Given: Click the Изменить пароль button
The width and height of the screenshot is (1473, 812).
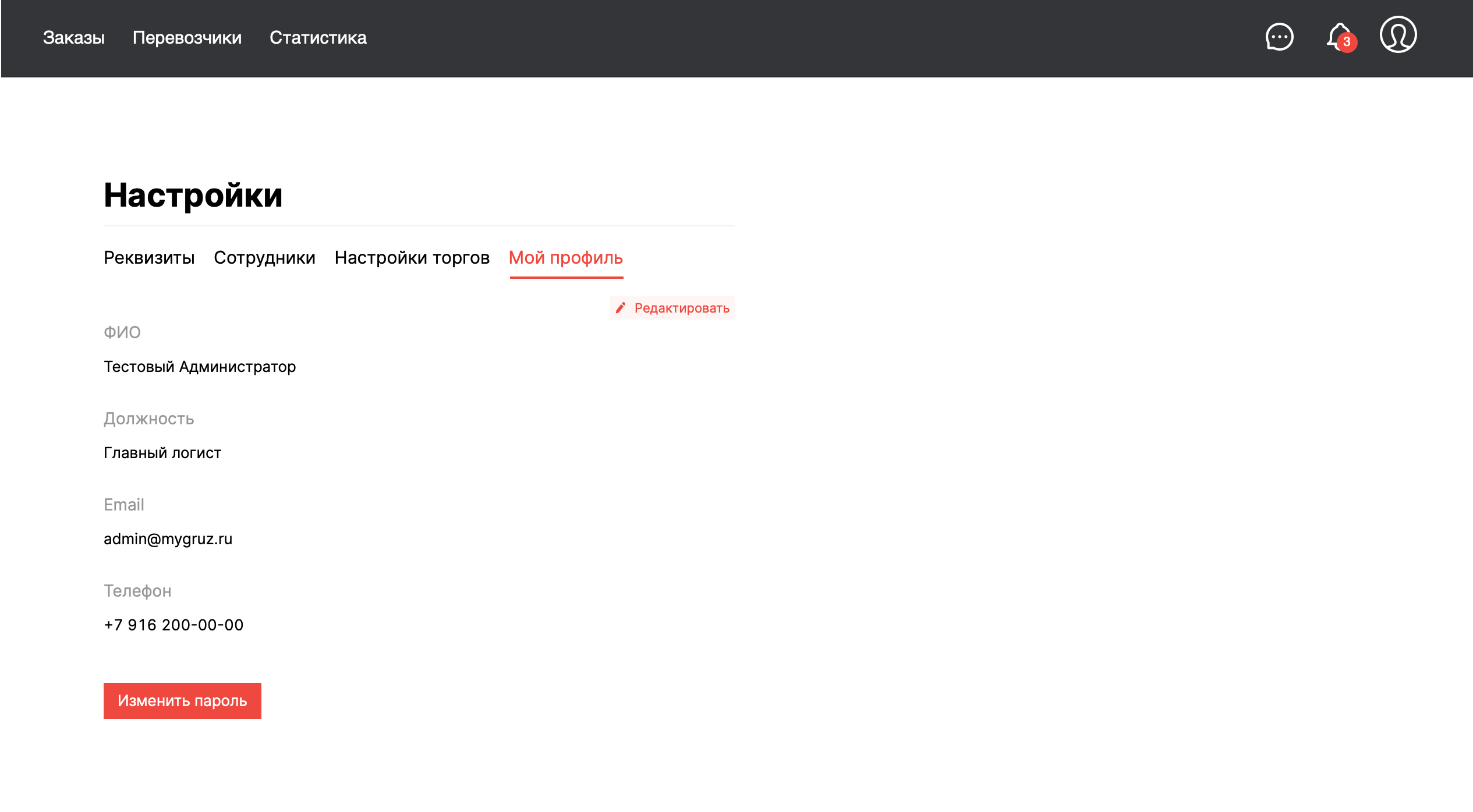Looking at the screenshot, I should [182, 700].
